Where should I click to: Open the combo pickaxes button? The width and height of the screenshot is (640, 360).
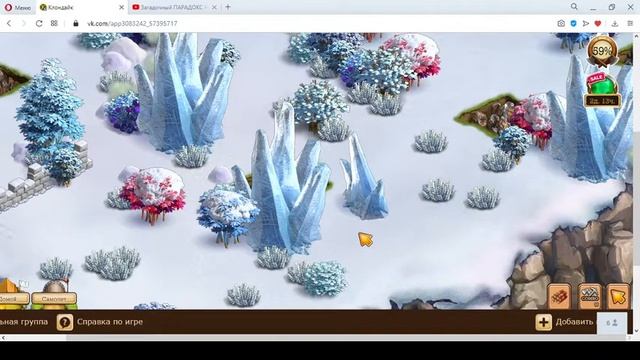(589, 296)
